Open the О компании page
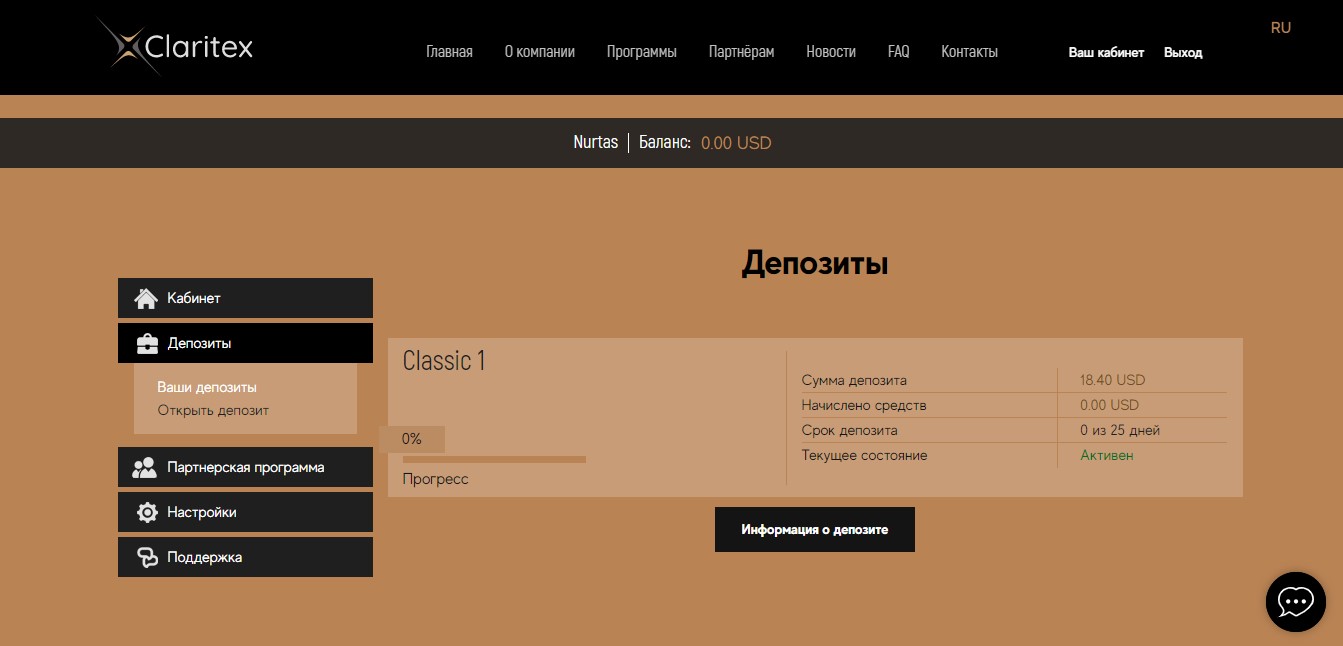This screenshot has height=646, width=1343. (539, 52)
